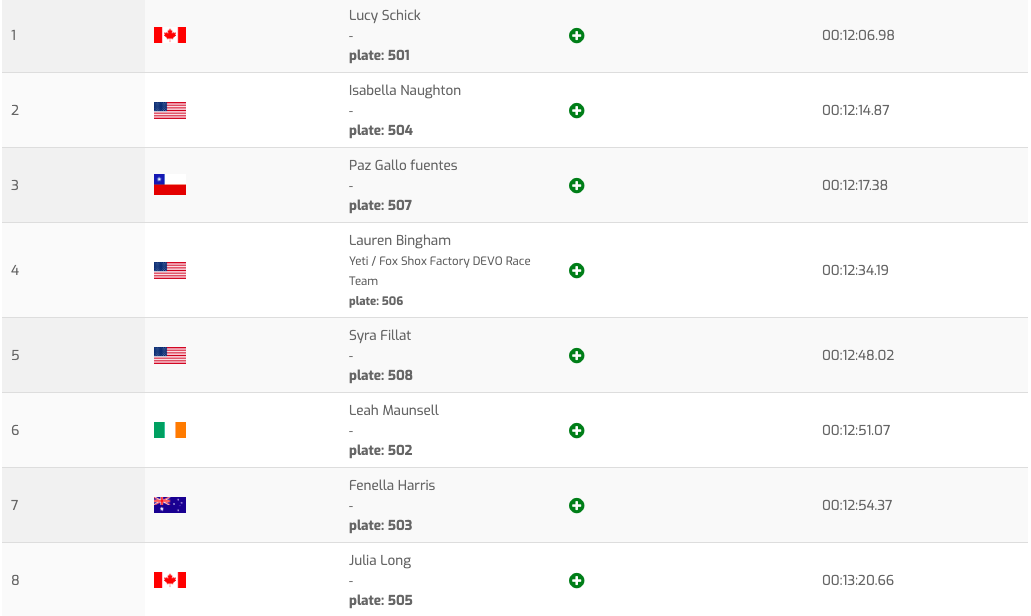This screenshot has width=1031, height=616.
Task: Select Fenella Harris rider name
Action: tap(392, 485)
